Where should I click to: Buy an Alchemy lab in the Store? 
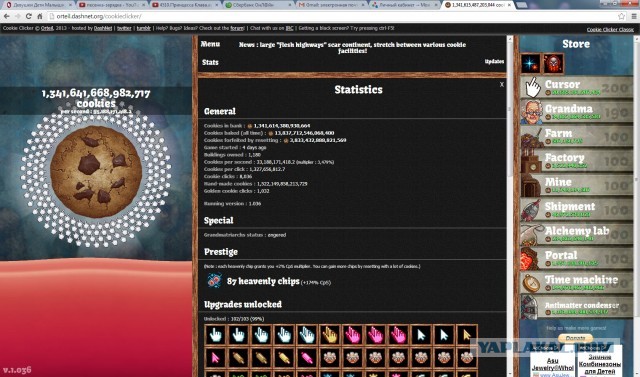click(x=576, y=234)
